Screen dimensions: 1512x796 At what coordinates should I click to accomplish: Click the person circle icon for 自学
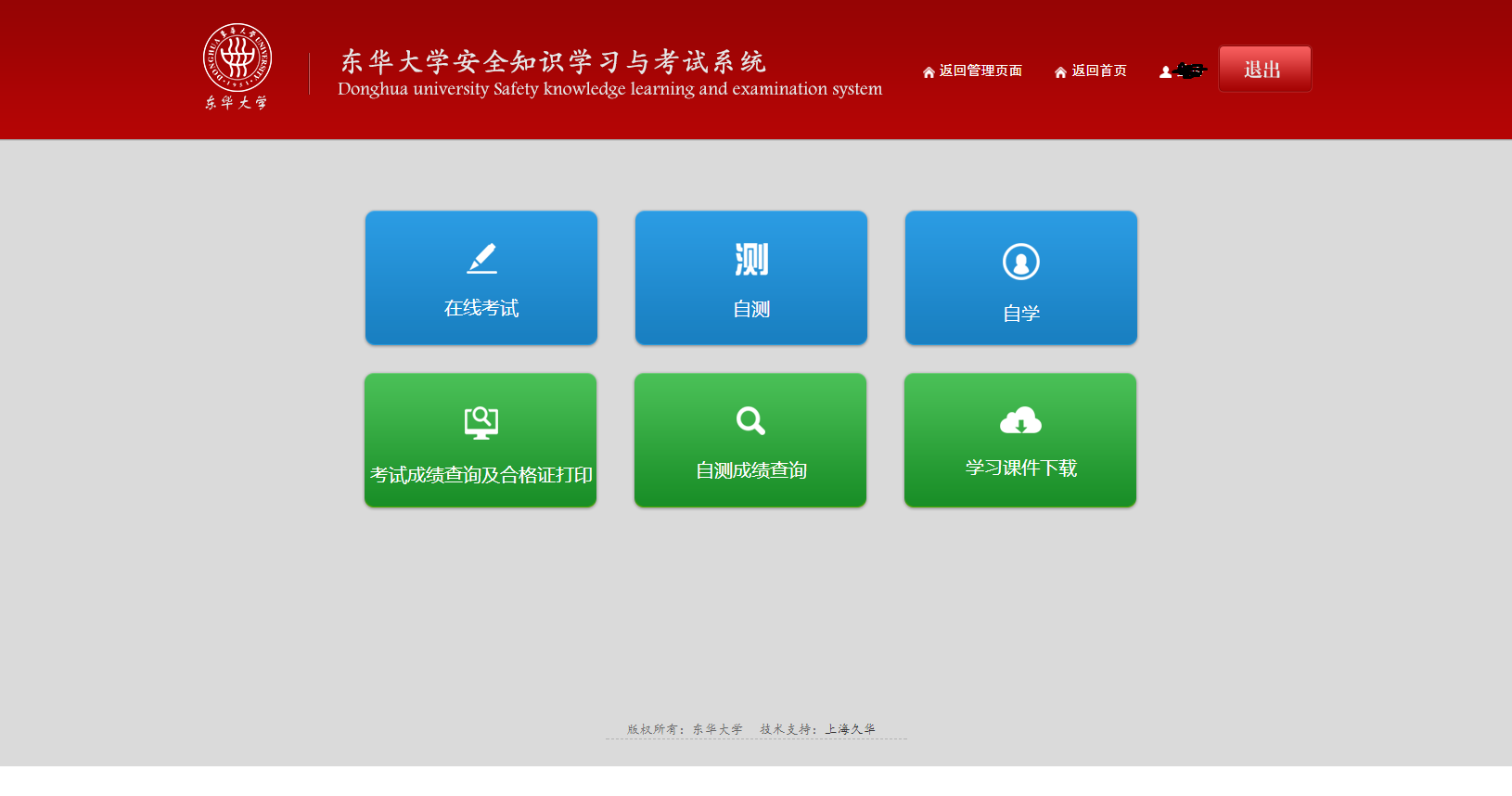[x=1020, y=262]
